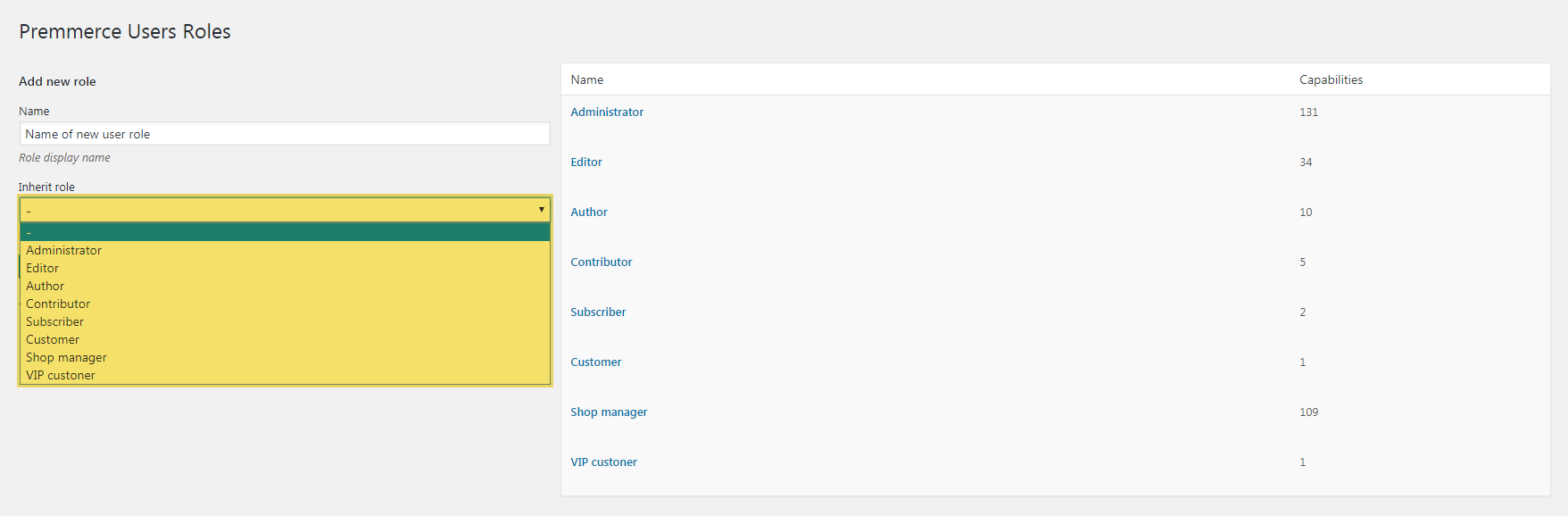
Task: Click the Inherit role field label
Action: coord(46,187)
